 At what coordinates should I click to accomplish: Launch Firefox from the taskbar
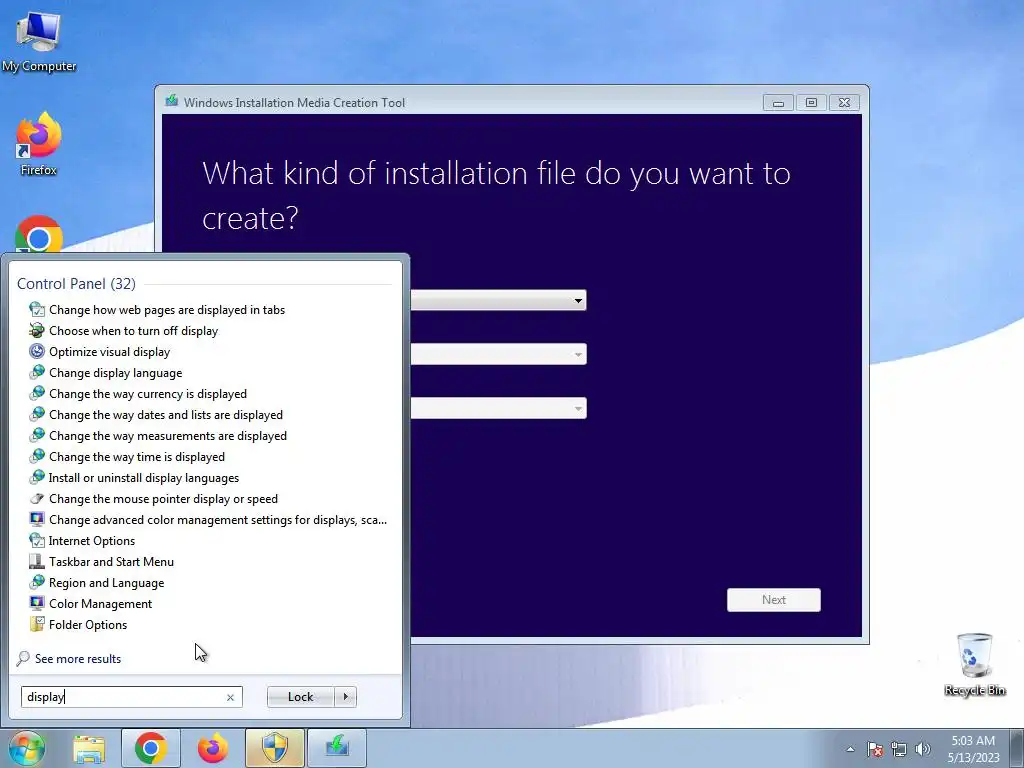[213, 748]
